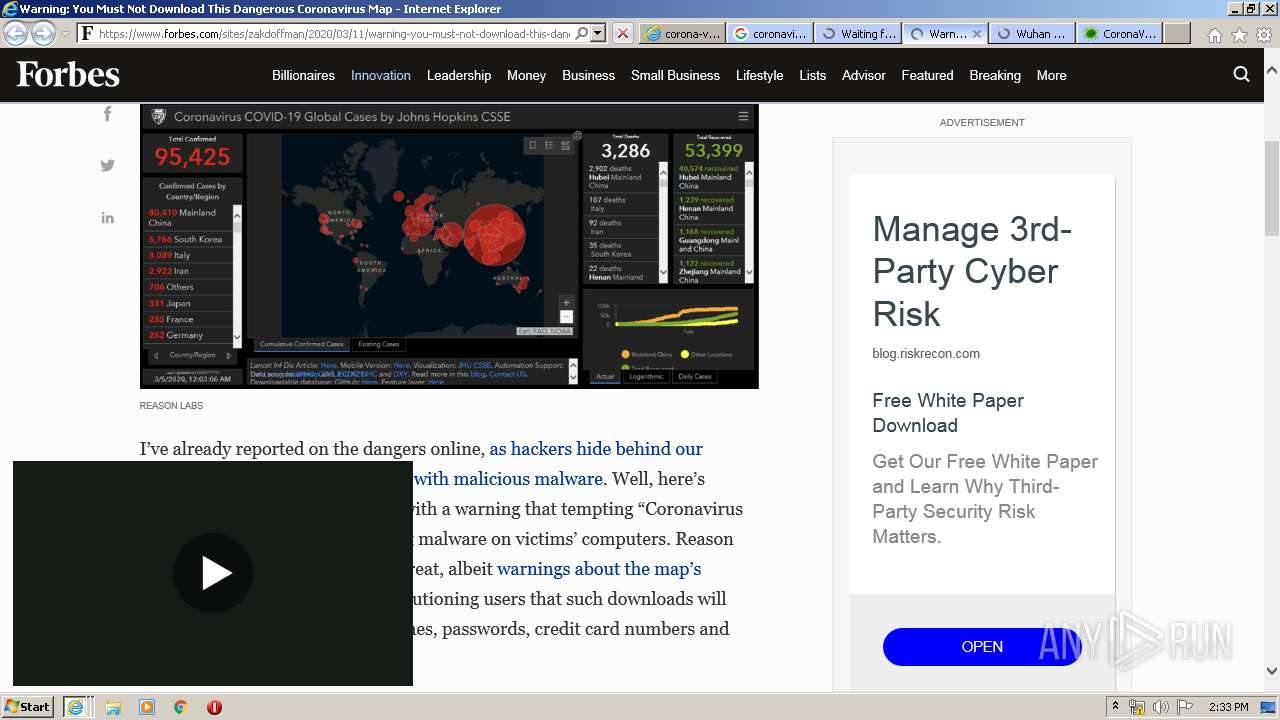Open the Business section
The height and width of the screenshot is (720, 1280).
point(588,75)
